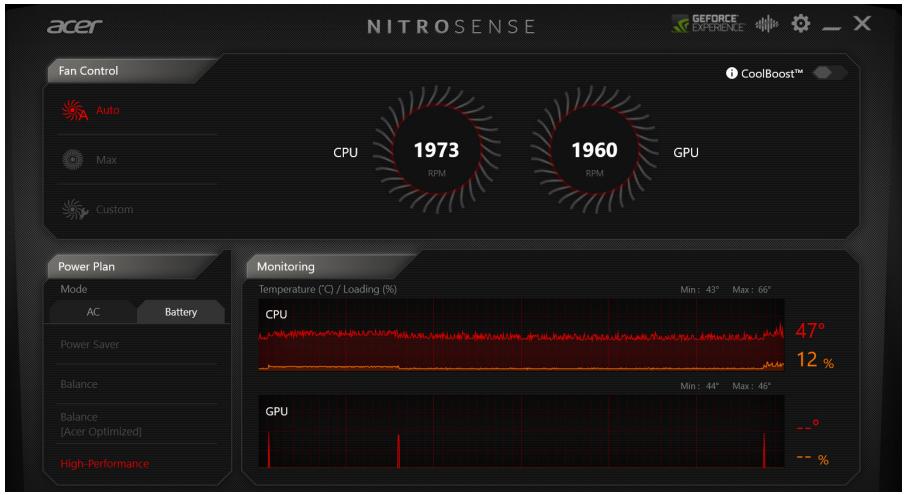This screenshot has width=906, height=495.
Task: Toggle the CoolBoost switch
Action: (x=829, y=73)
